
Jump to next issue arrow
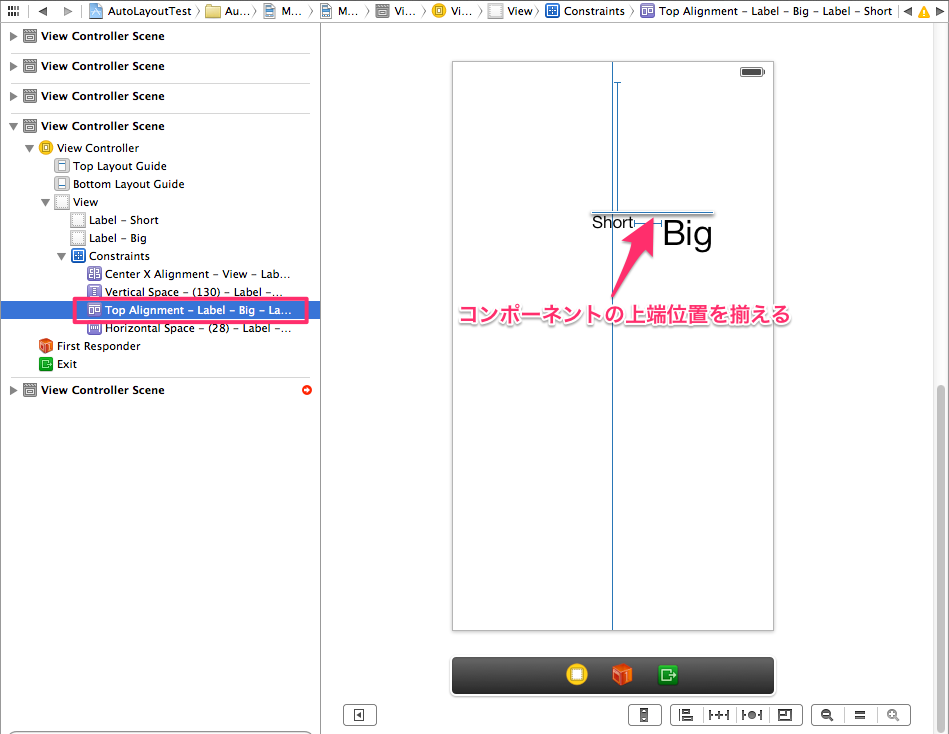click(940, 11)
